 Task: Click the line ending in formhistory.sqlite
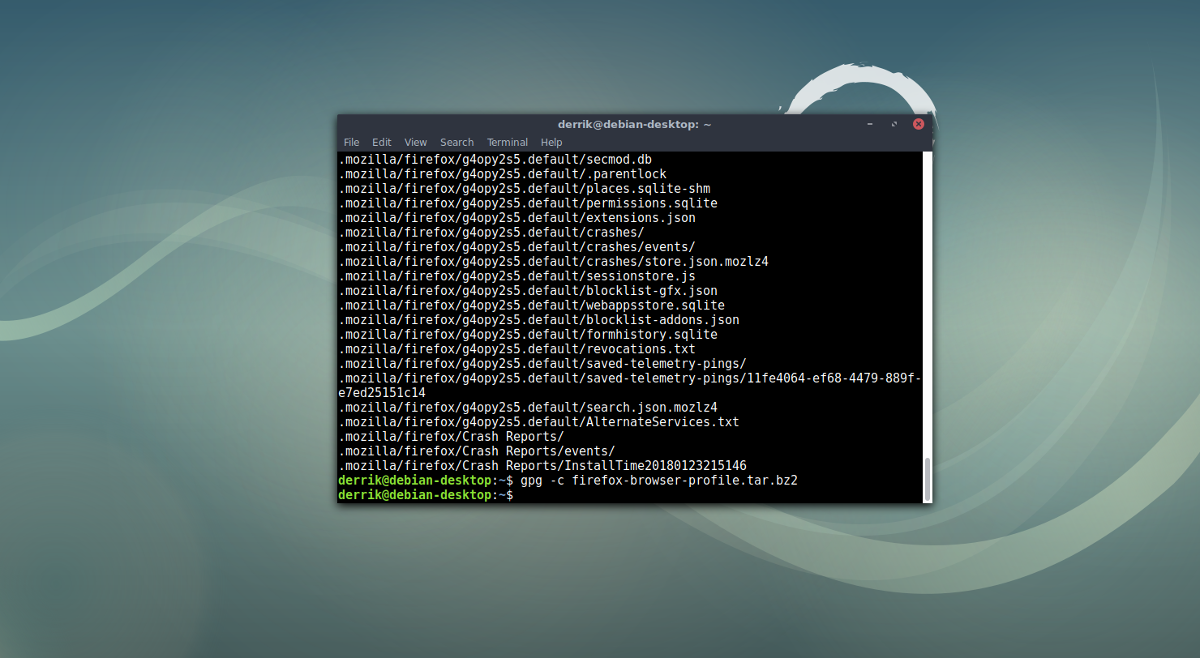coord(528,334)
